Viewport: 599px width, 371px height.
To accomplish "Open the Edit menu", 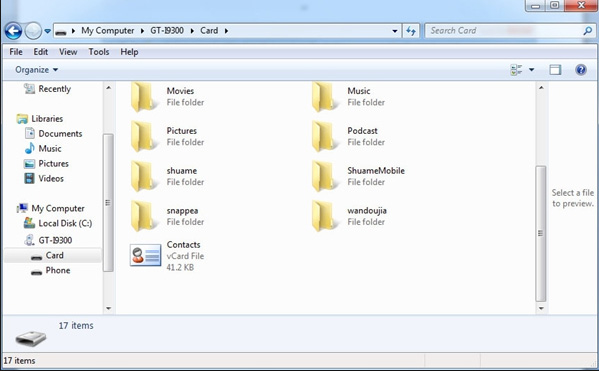I will 40,52.
